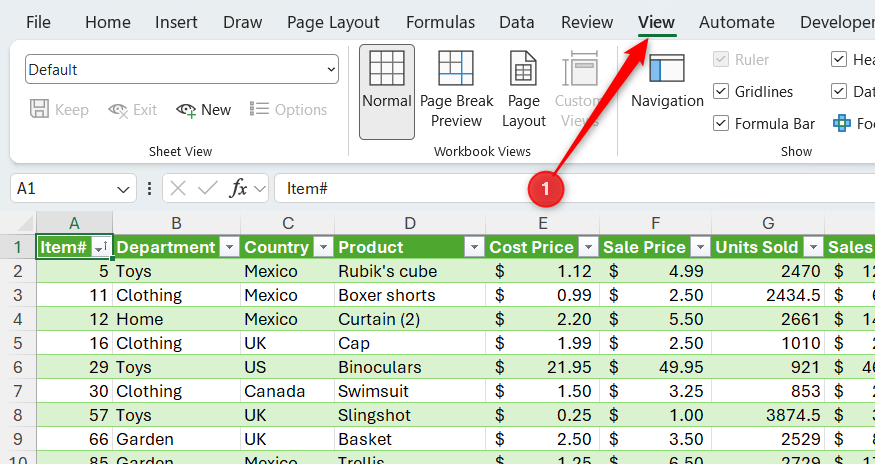Image resolution: width=875 pixels, height=464 pixels.
Task: Open the File menu
Action: coord(38,22)
